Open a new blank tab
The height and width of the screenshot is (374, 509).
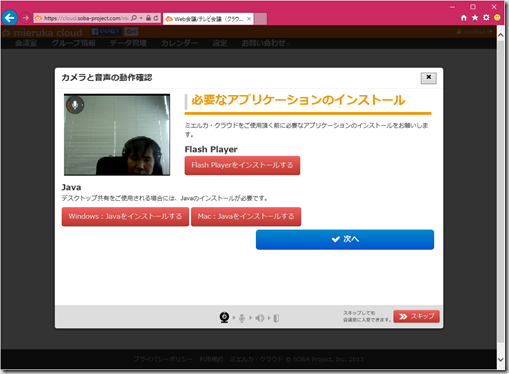[261, 19]
